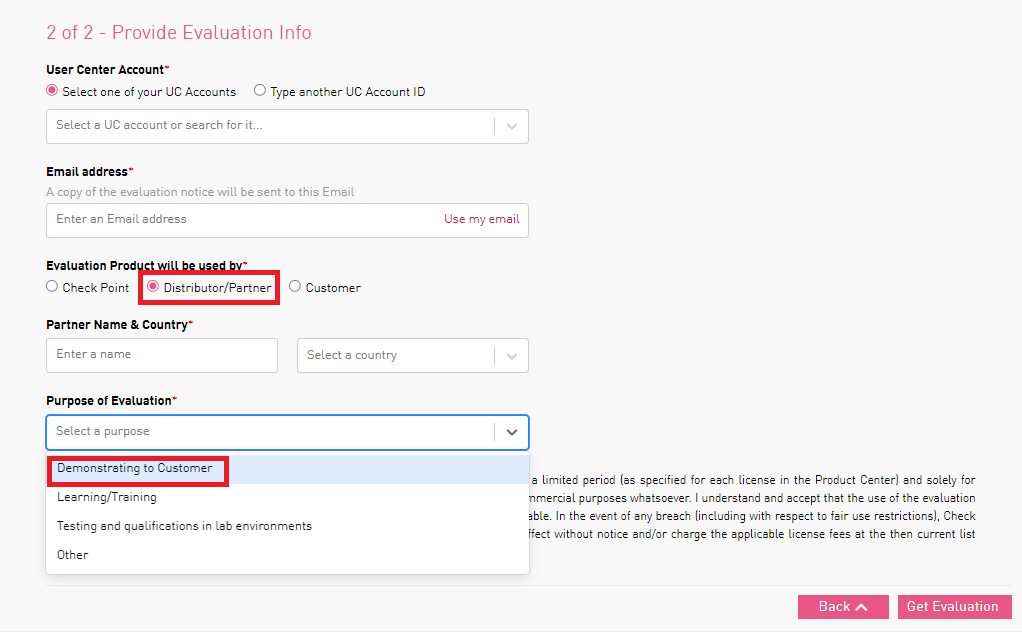
Task: Select 'Testing and qualifications in lab environments'
Action: pos(184,526)
